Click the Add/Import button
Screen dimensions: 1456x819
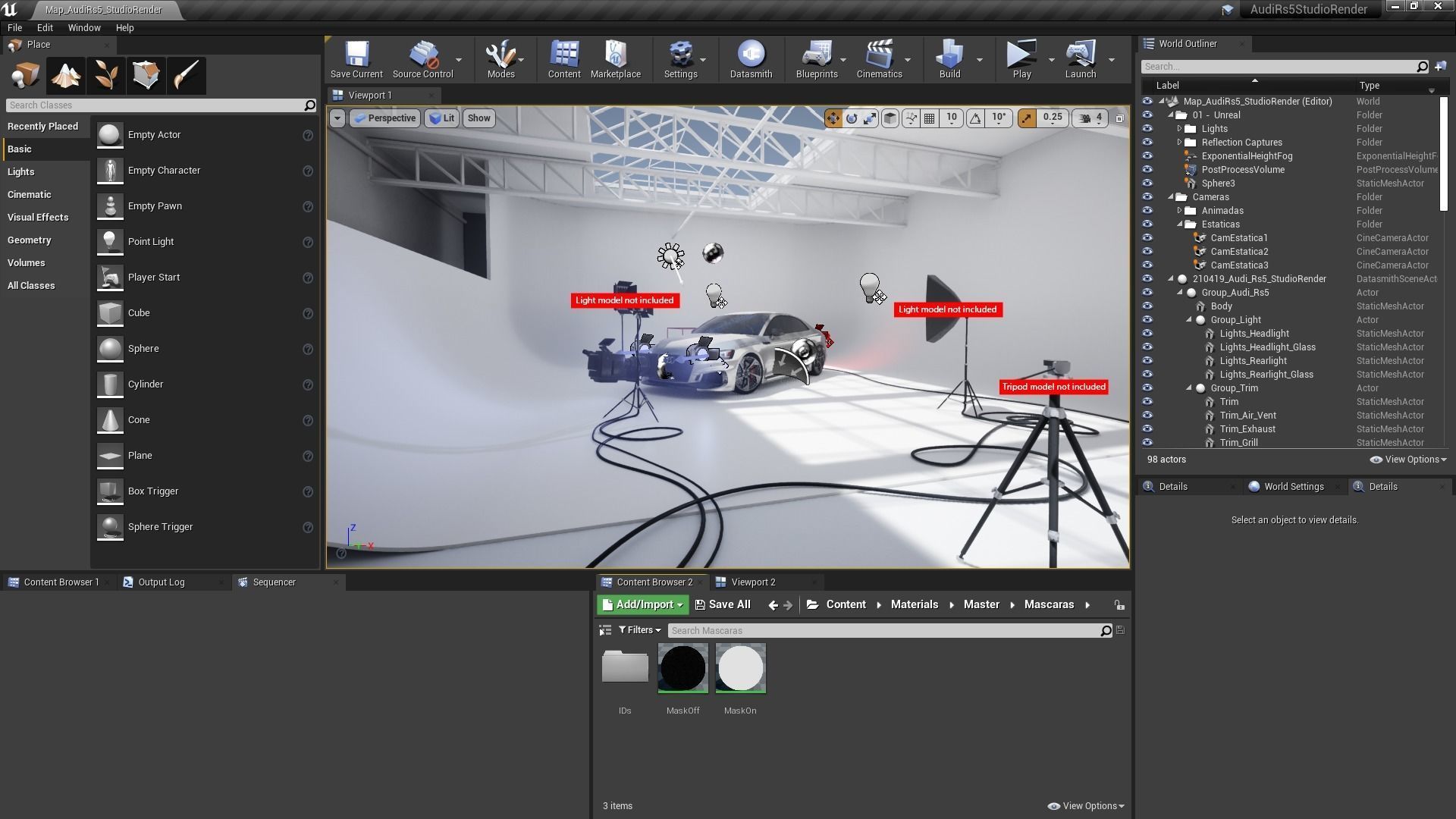(642, 605)
